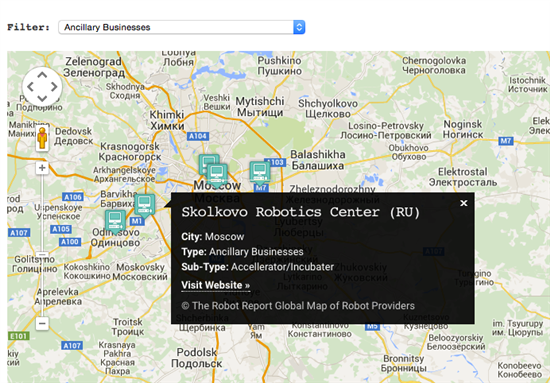Image resolution: width=550 pixels, height=383 pixels.
Task: Pan the map down with bottom arrow
Action: pyautogui.click(x=42, y=98)
